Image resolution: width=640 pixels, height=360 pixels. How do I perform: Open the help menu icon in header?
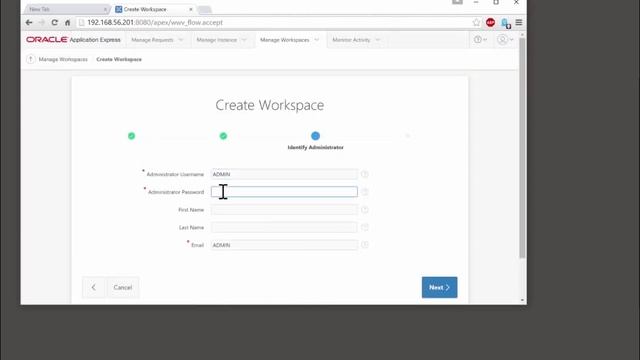pos(480,40)
